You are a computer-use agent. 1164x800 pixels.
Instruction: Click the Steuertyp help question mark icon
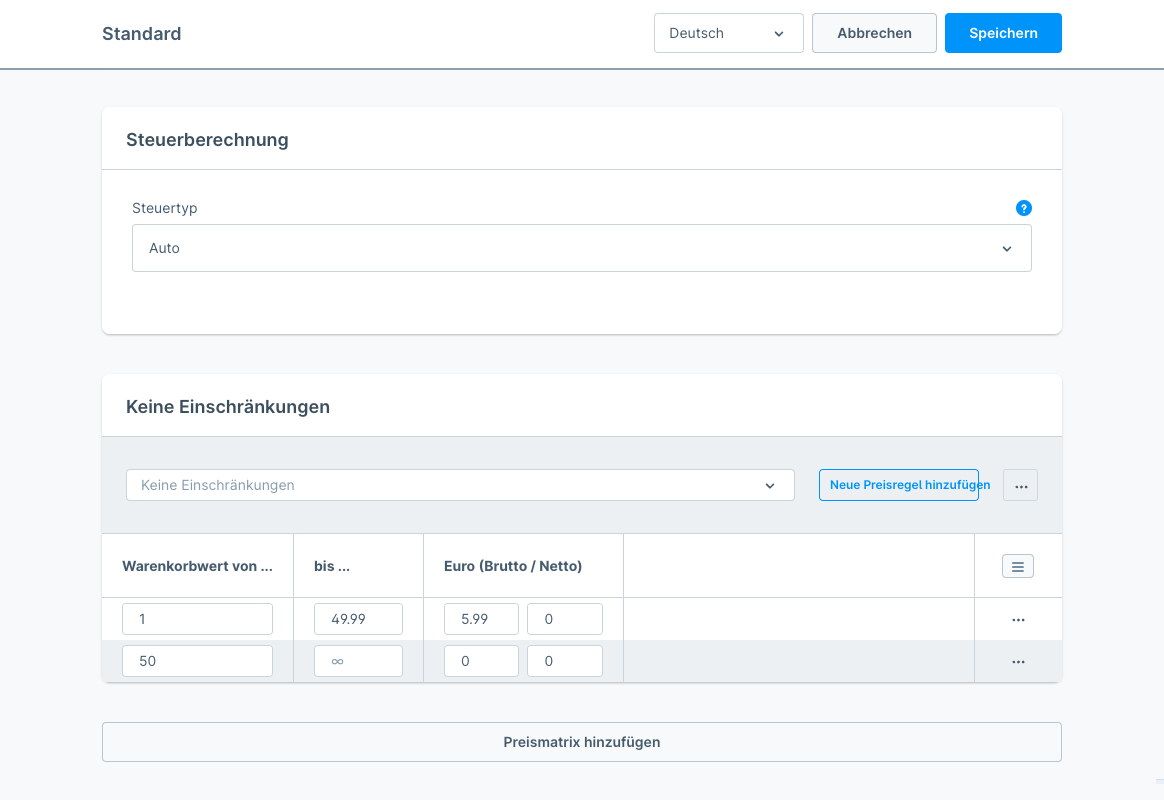[x=1023, y=208]
